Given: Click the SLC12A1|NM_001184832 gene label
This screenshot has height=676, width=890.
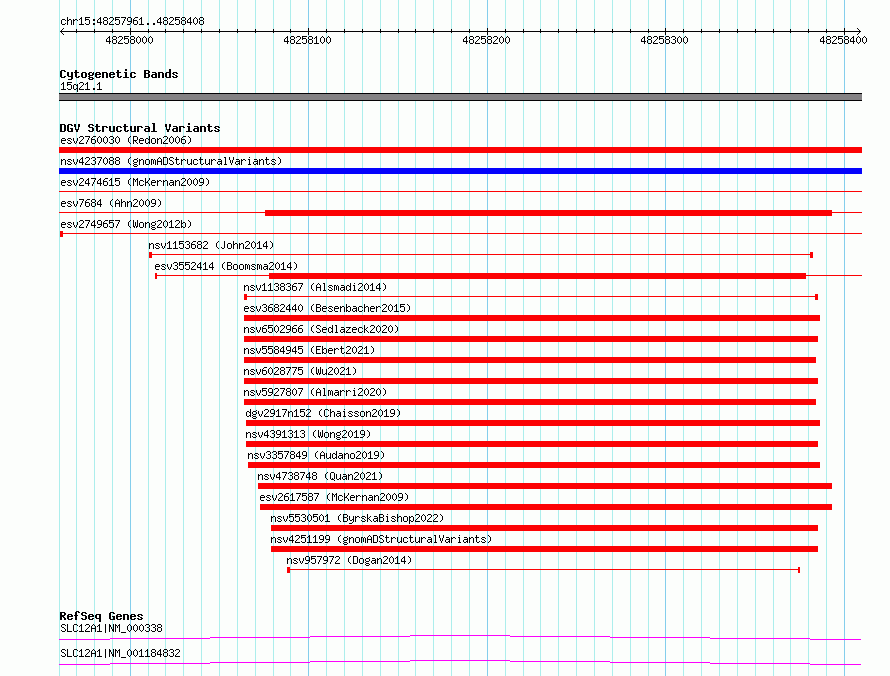Looking at the screenshot, I should pos(120,653).
